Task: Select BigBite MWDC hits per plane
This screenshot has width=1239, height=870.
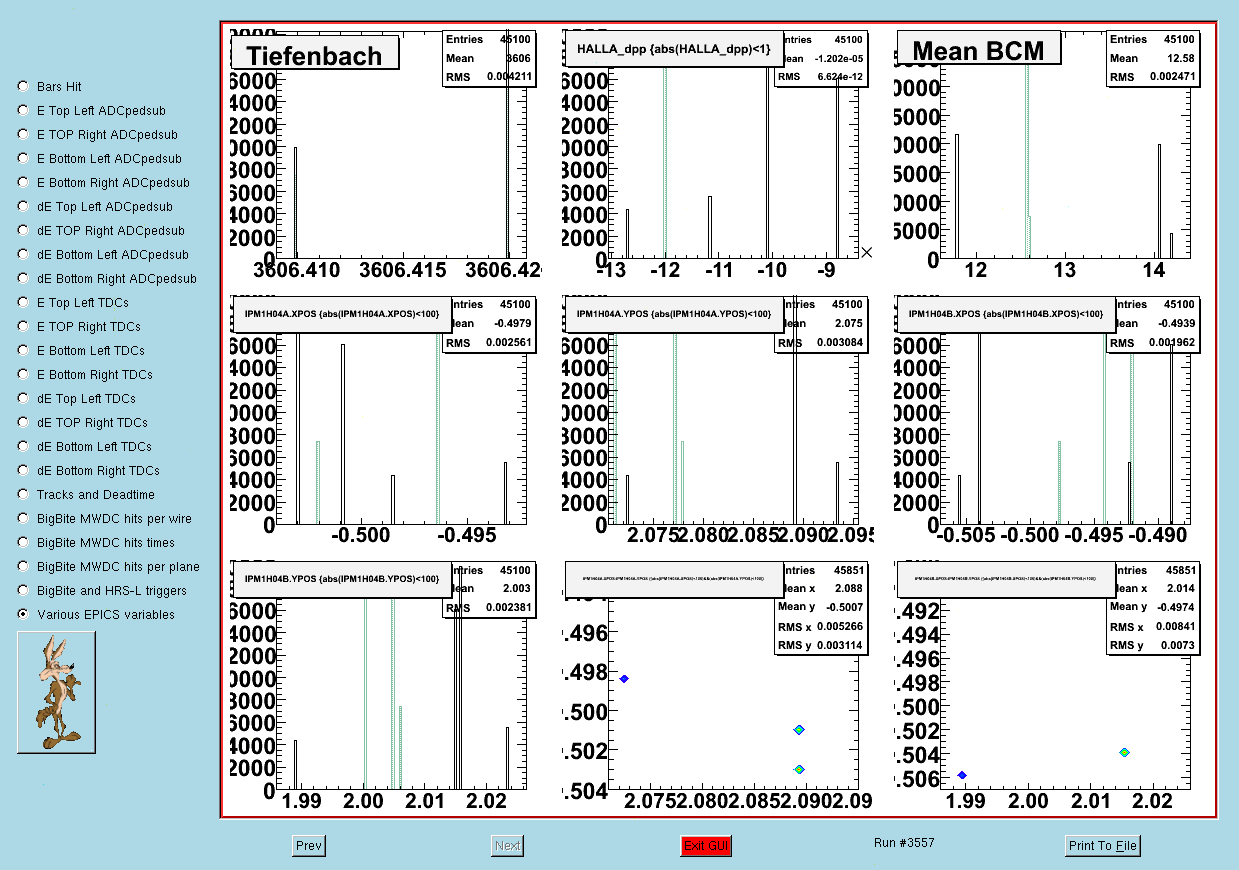Action: pyautogui.click(x=23, y=567)
